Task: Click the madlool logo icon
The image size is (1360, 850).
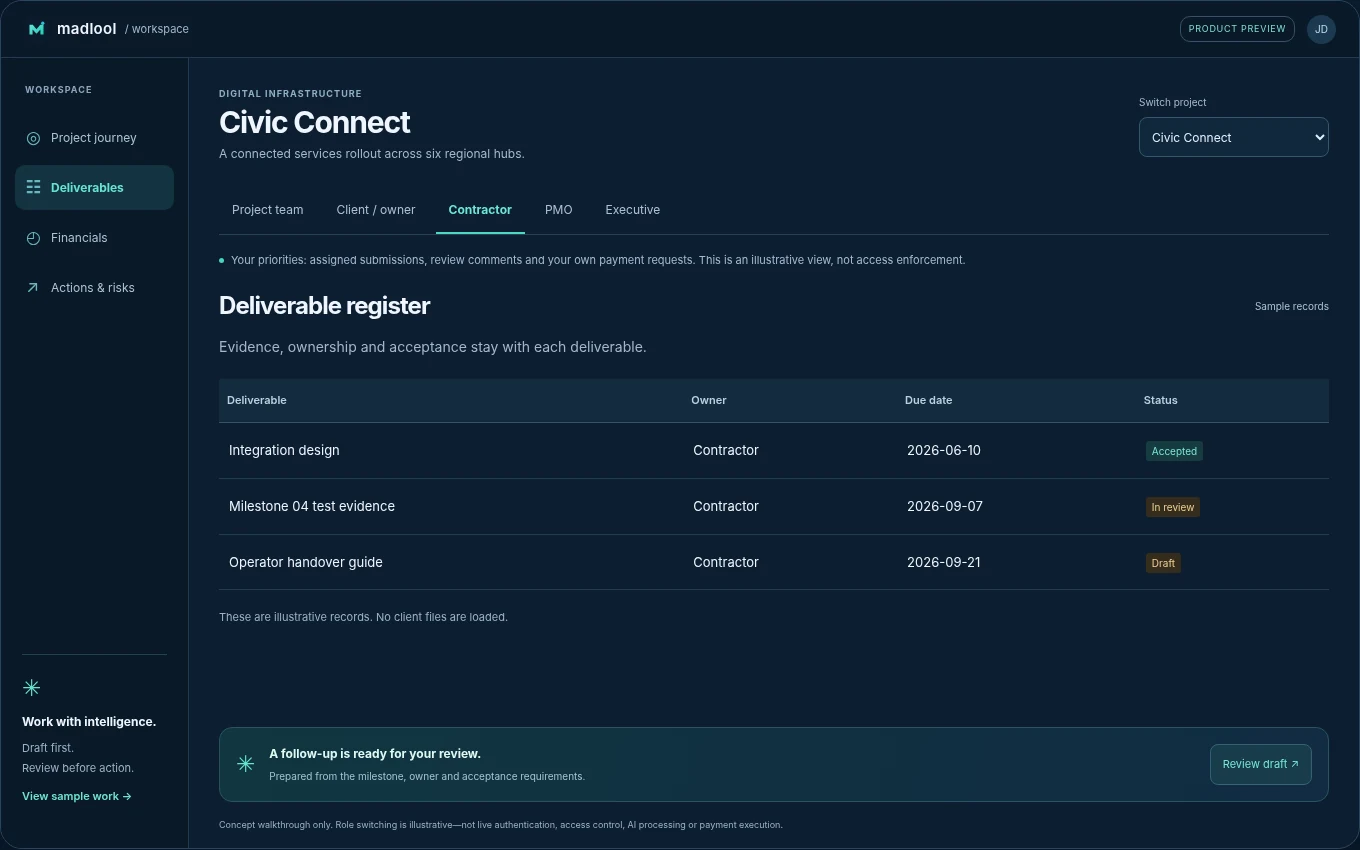Action: click(x=37, y=29)
